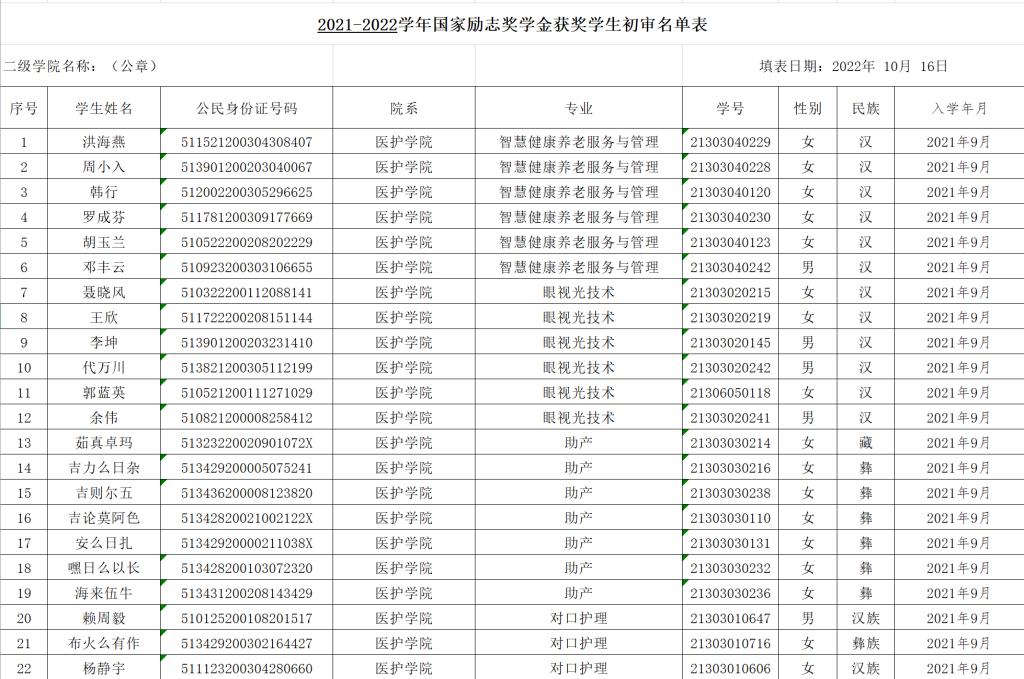Select the 填表日期：2022年 10月 16日 cell
The image size is (1024, 679).
pyautogui.click(x=853, y=66)
